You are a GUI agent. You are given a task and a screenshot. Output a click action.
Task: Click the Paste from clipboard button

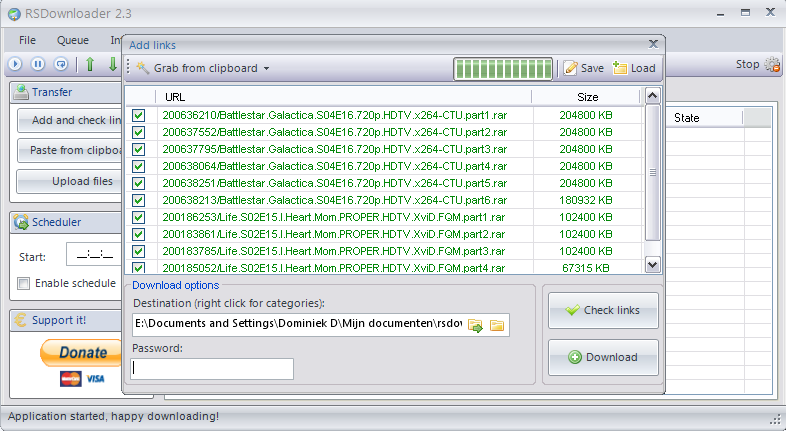[70, 150]
